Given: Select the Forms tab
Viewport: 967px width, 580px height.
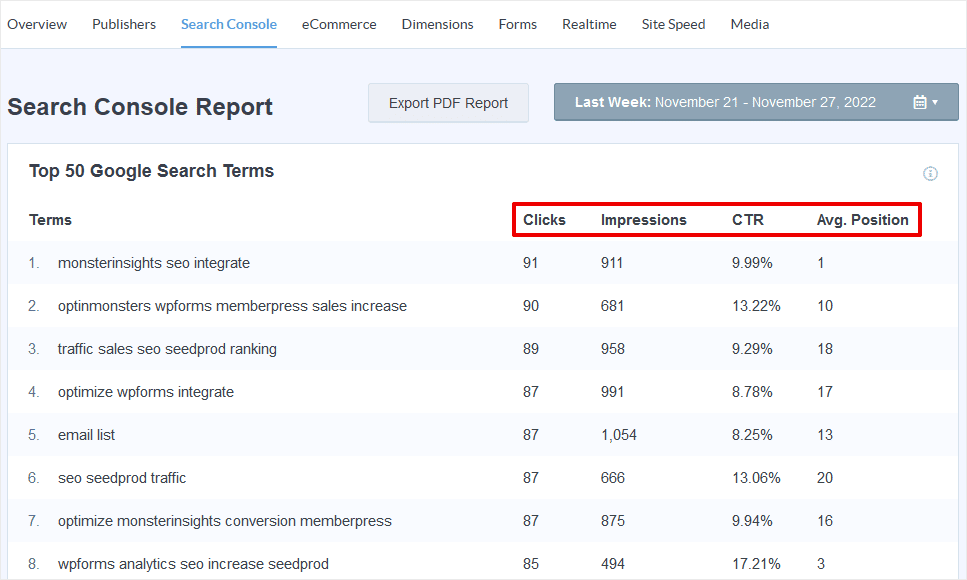Looking at the screenshot, I should point(517,23).
